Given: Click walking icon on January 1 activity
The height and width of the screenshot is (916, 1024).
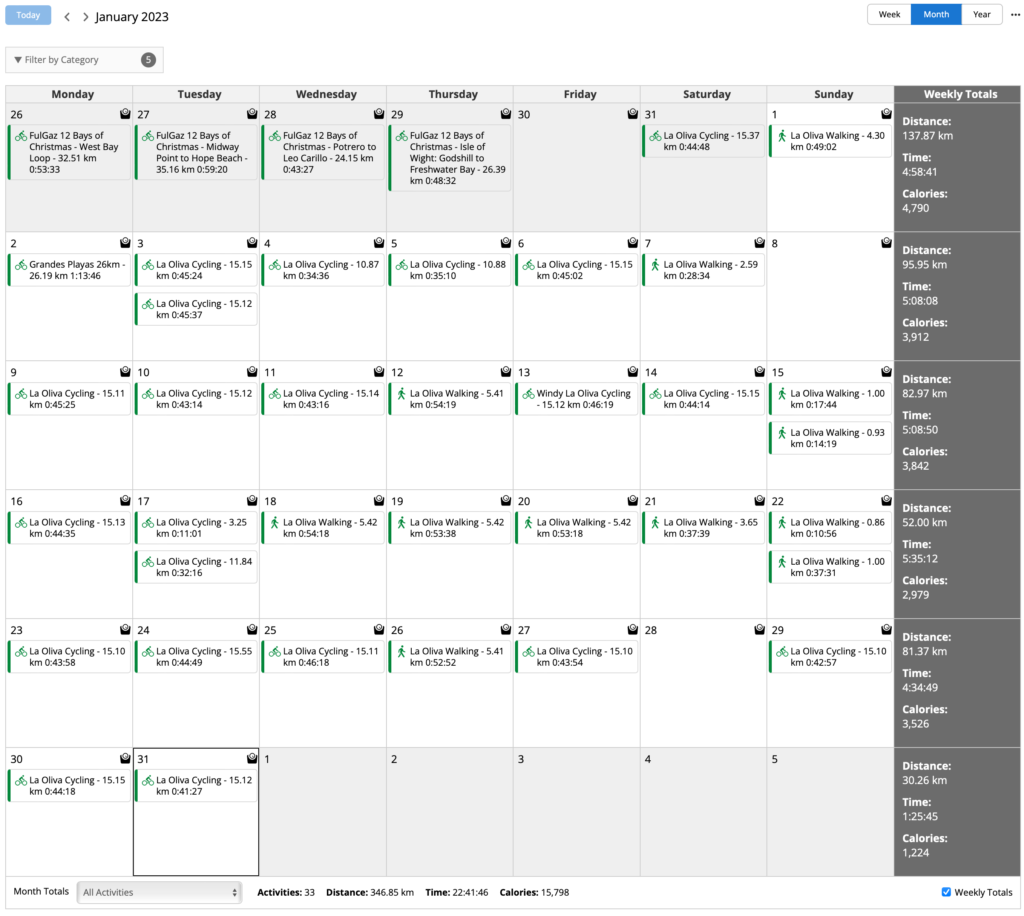Looking at the screenshot, I should tap(782, 136).
